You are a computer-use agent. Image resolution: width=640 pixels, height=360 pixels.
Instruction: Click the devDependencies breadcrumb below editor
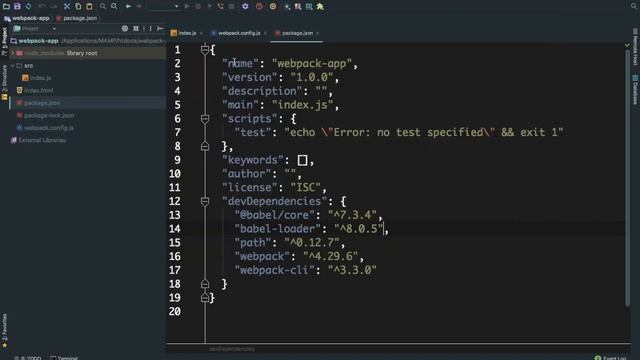[231, 349]
